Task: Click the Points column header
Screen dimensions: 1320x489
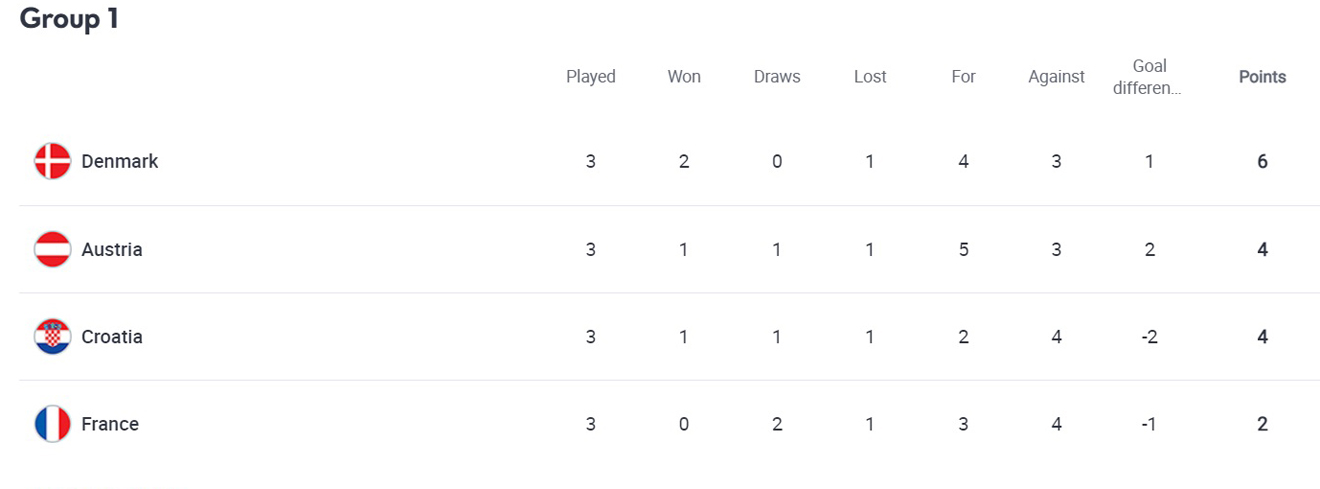Action: 1262,77
